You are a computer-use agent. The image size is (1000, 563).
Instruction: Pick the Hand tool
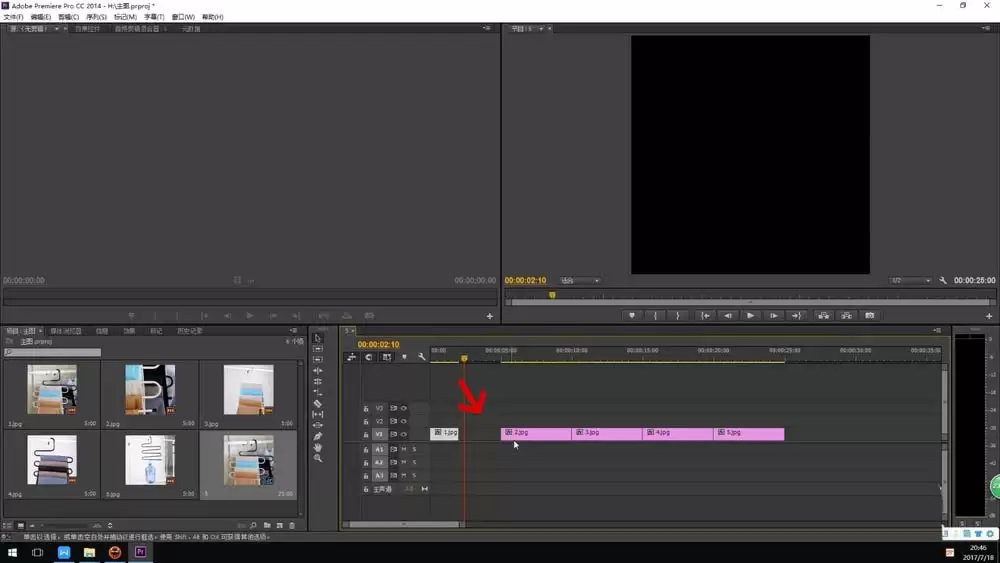[318, 447]
